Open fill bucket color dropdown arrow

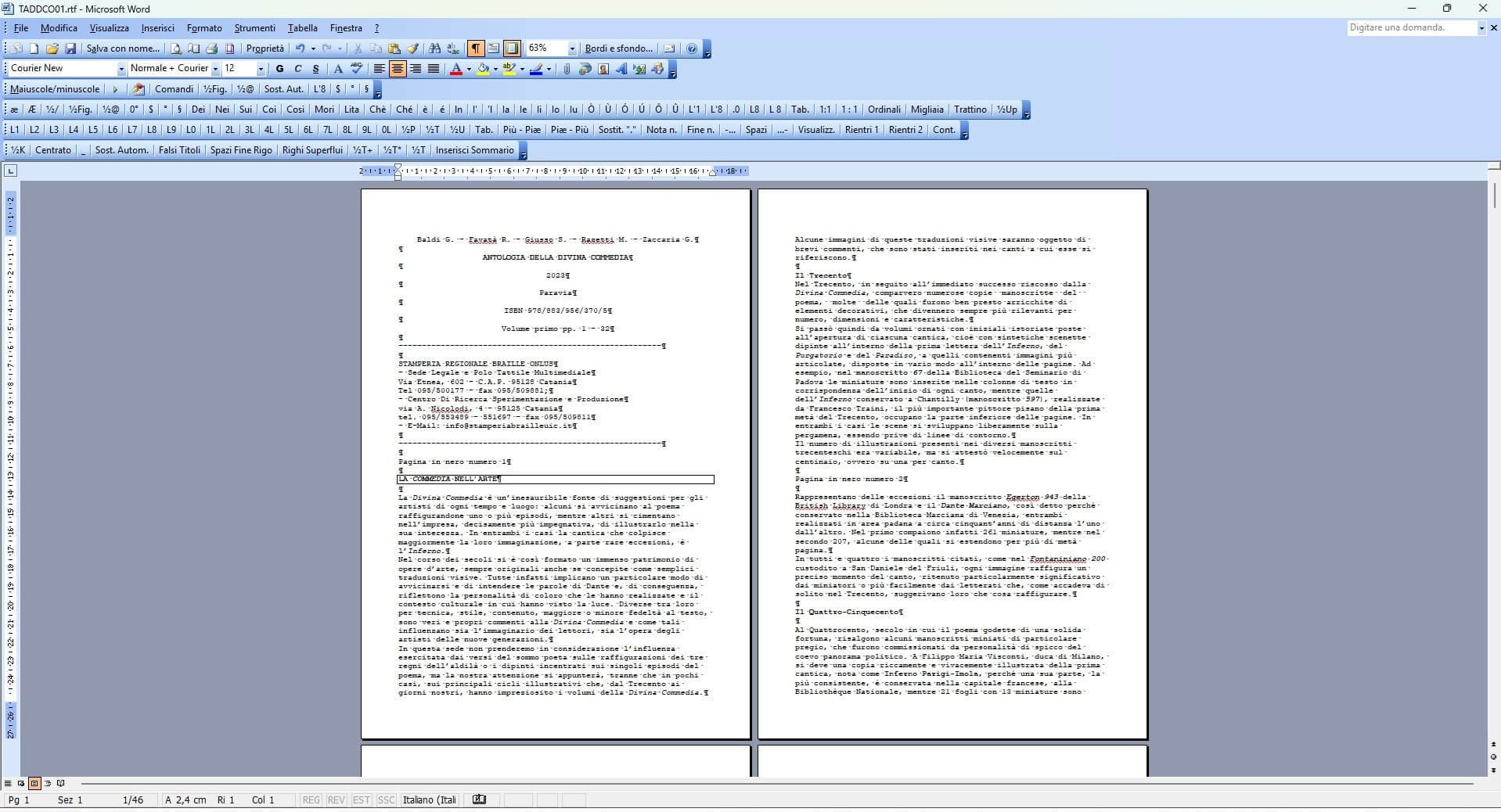[495, 69]
